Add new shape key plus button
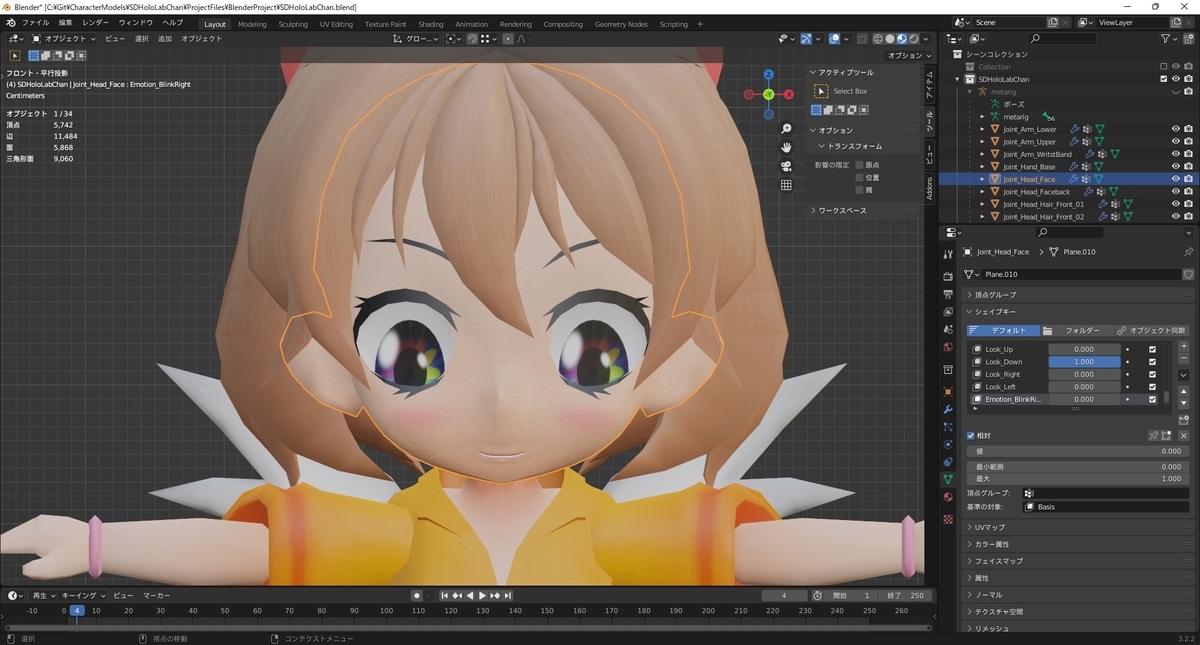Image resolution: width=1200 pixels, height=645 pixels. pos(1184,346)
